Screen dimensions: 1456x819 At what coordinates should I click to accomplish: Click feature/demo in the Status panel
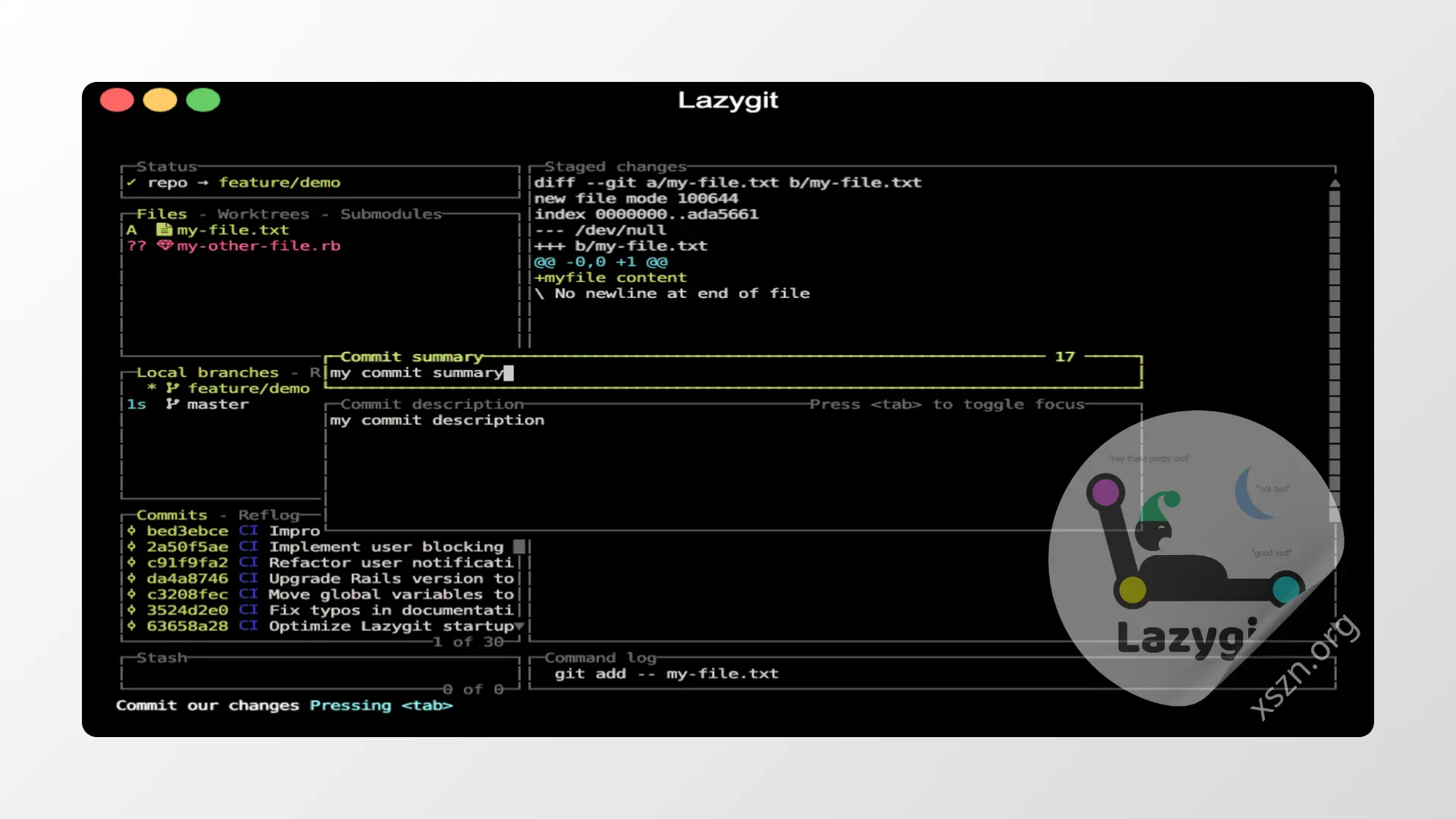tap(280, 183)
